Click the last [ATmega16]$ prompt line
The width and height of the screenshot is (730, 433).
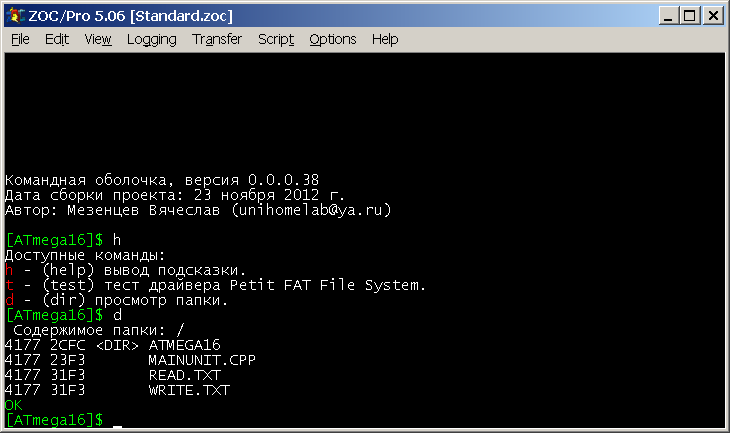tap(54, 420)
